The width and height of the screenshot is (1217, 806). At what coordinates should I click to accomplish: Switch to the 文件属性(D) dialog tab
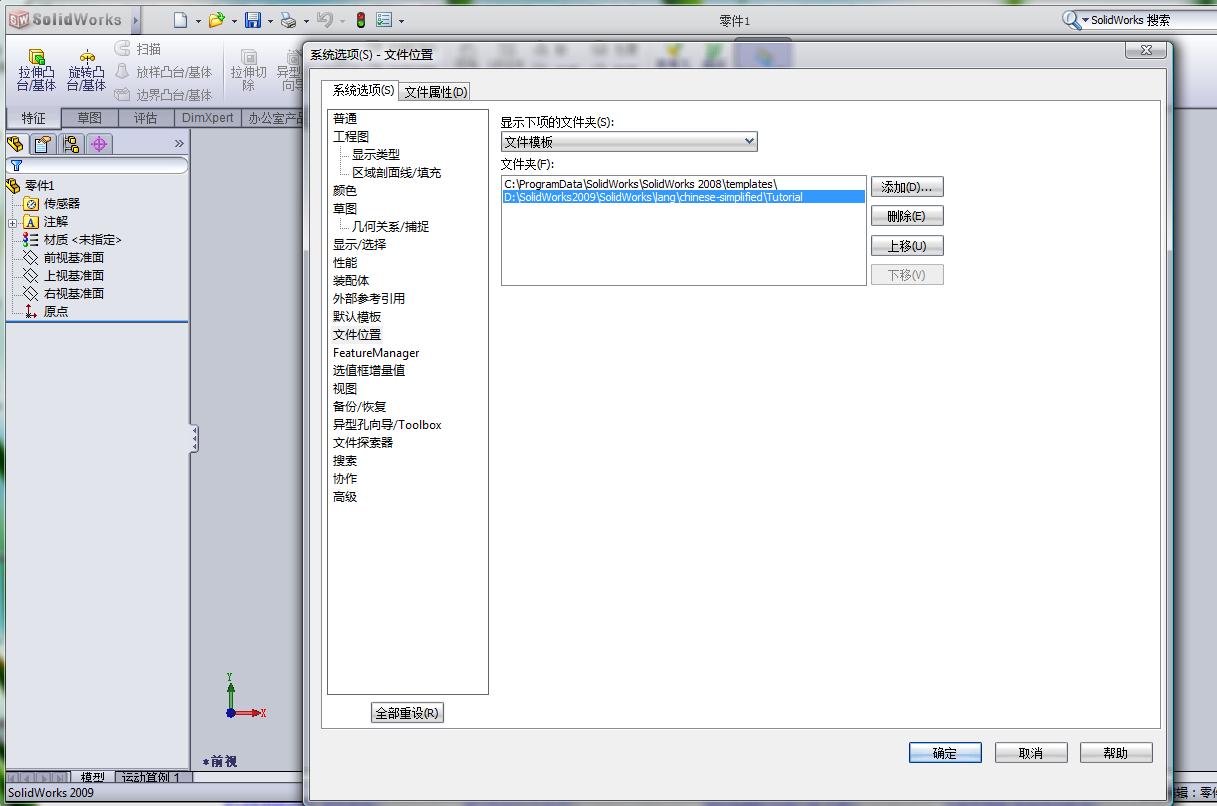click(x=435, y=92)
